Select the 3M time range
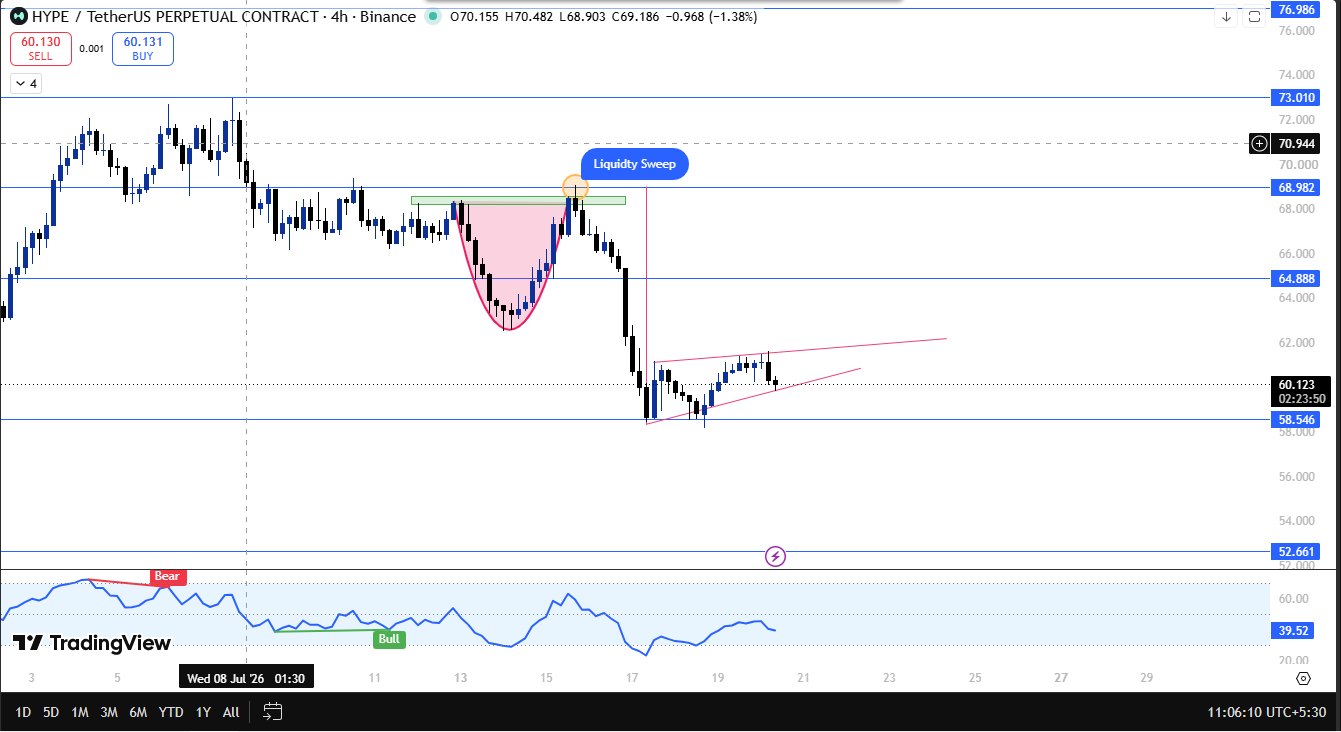This screenshot has width=1341, height=732. point(109,712)
